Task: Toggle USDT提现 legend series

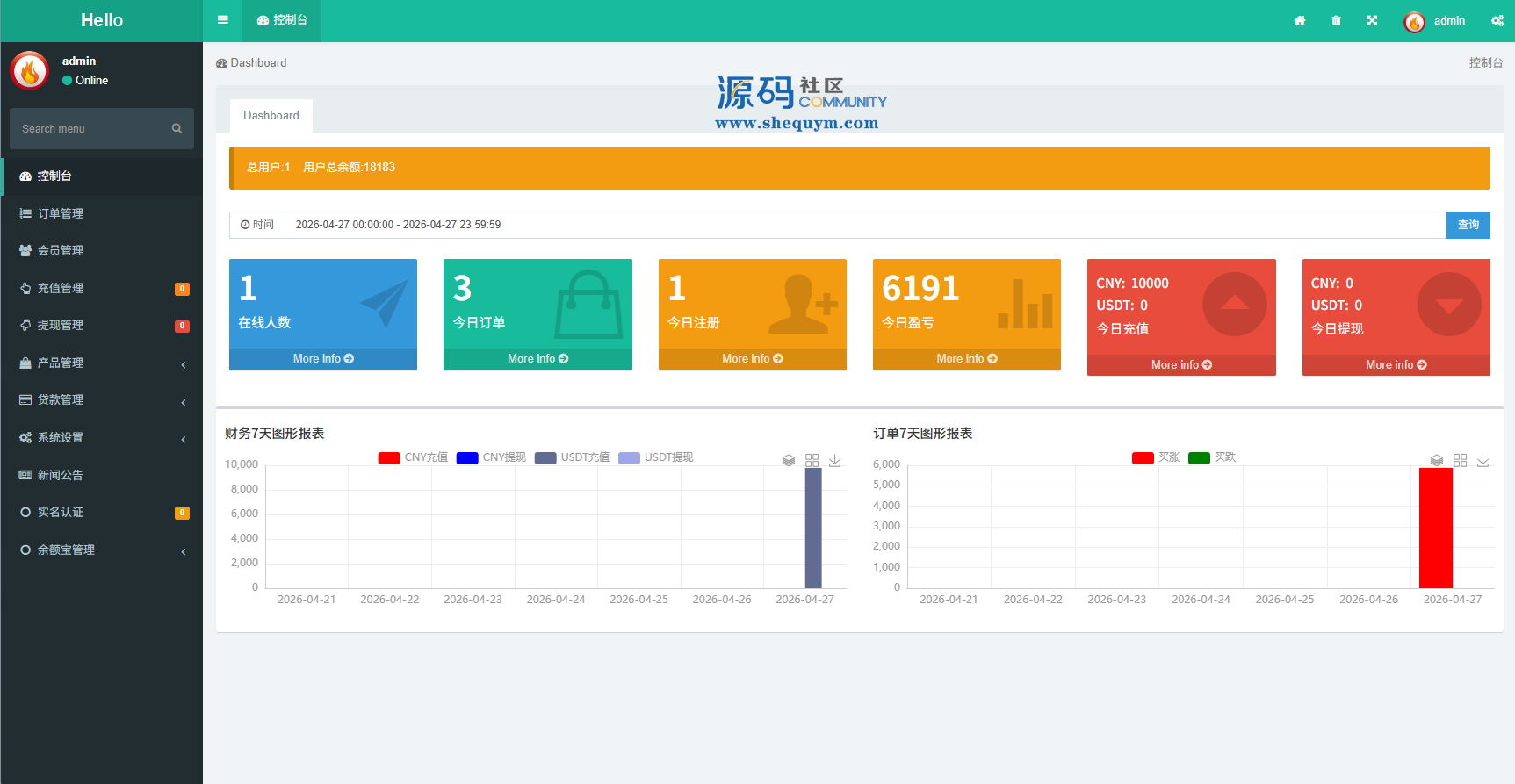Action: 656,457
